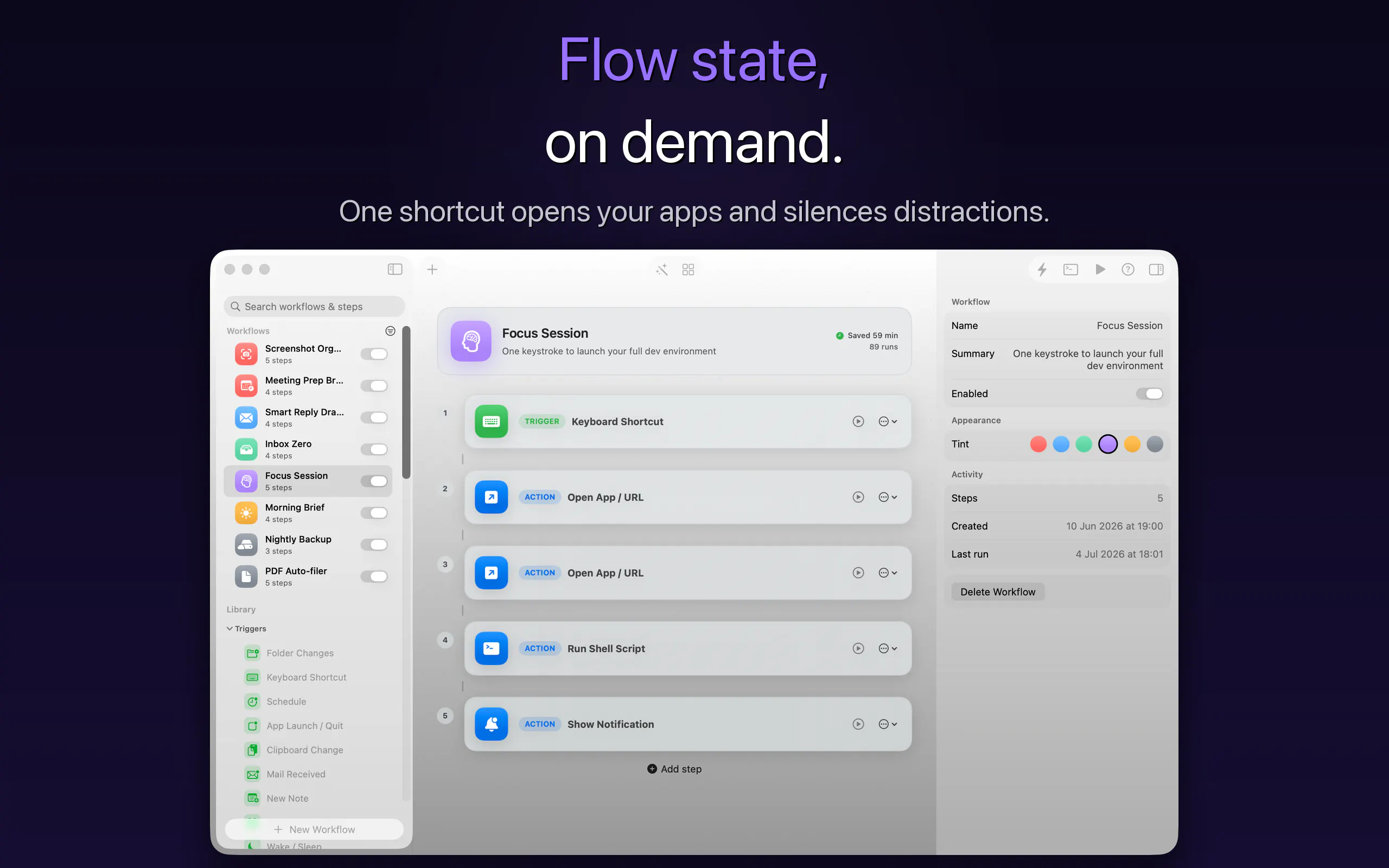This screenshot has width=1389, height=868.
Task: Click the PDF Auto-filer document icon
Action: (x=246, y=576)
